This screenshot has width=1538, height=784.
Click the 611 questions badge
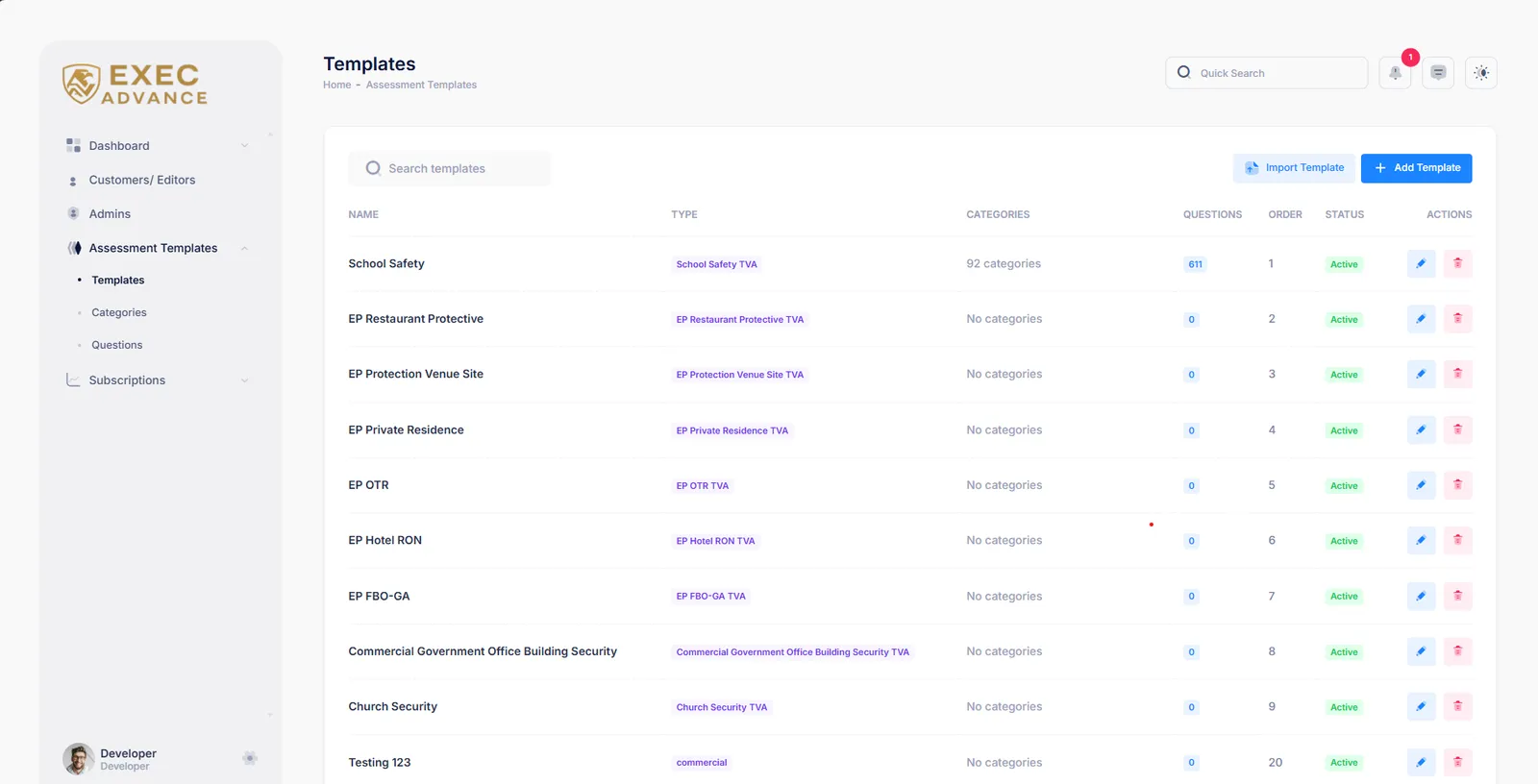[1195, 264]
